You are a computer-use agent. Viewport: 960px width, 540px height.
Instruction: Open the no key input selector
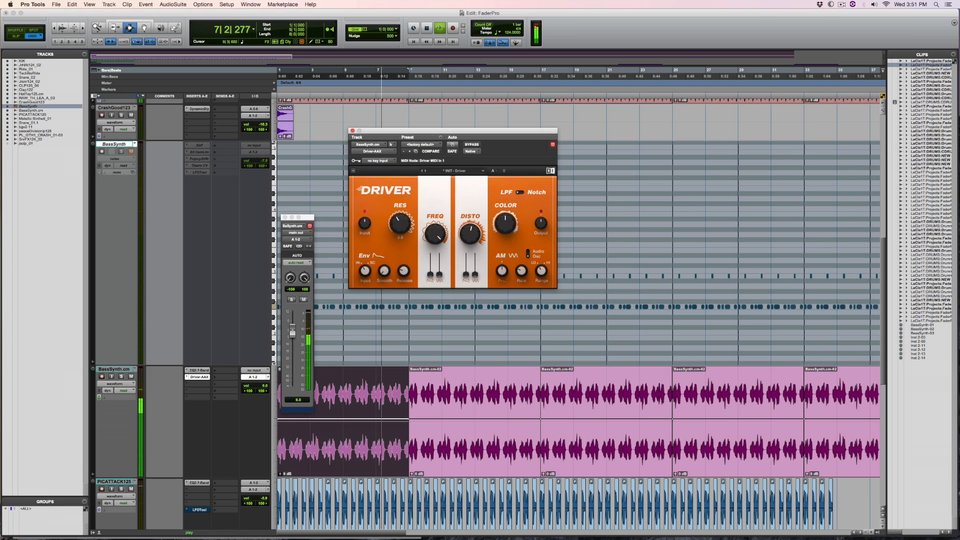(x=380, y=160)
